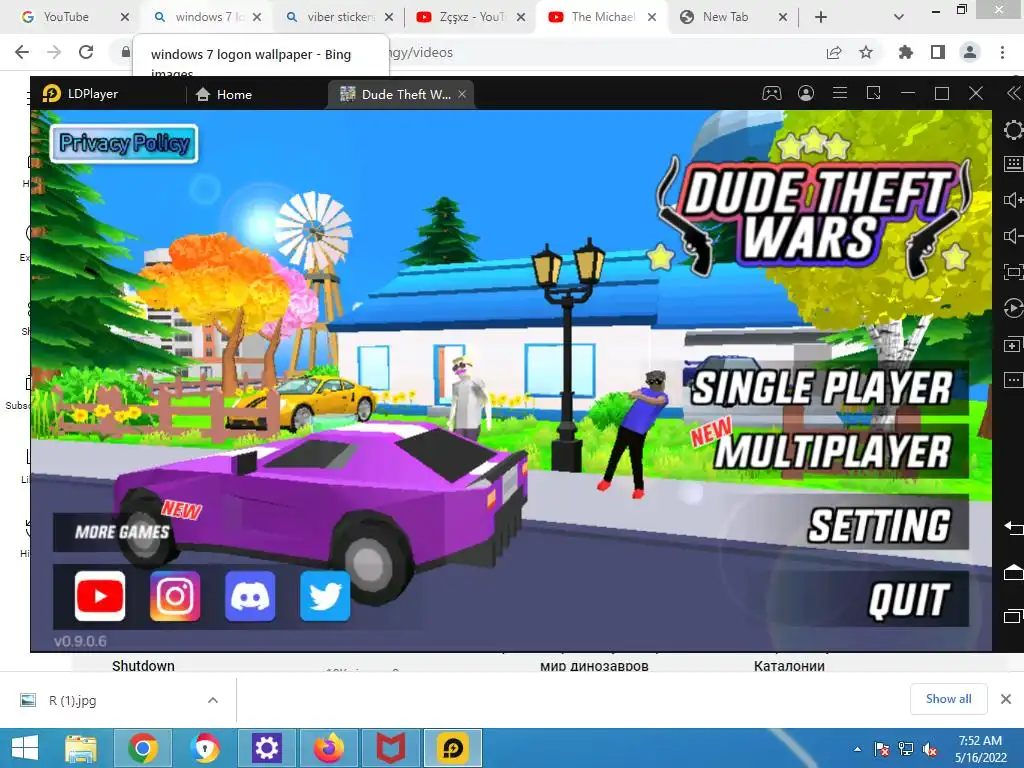Click the Android recent apps icon in LDPlayer
The image size is (1024, 768).
[x=1014, y=616]
